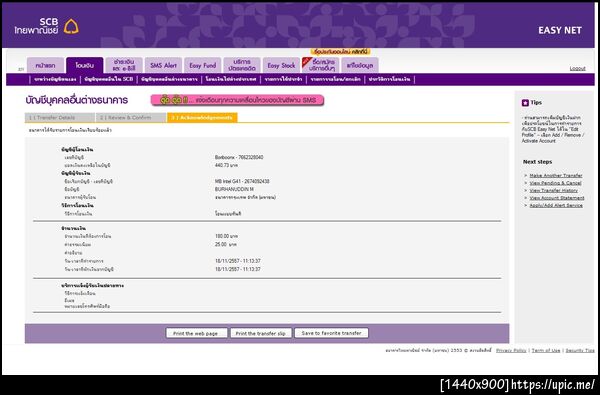The width and height of the screenshot is (600, 395).
Task: Select the โอนเงิน transfer tab
Action: tap(85, 65)
